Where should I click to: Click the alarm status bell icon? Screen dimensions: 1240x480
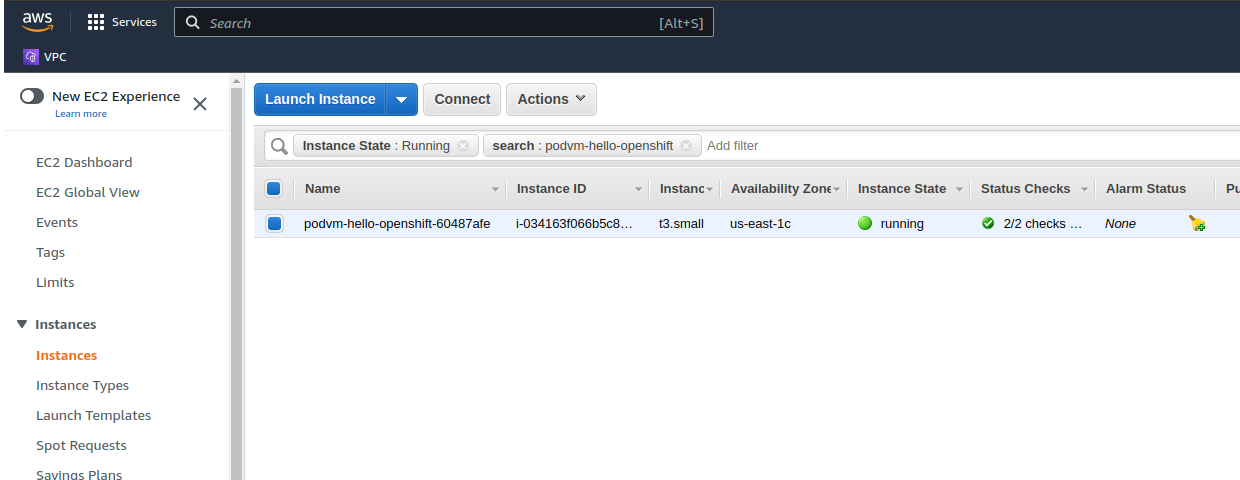pyautogui.click(x=1197, y=224)
